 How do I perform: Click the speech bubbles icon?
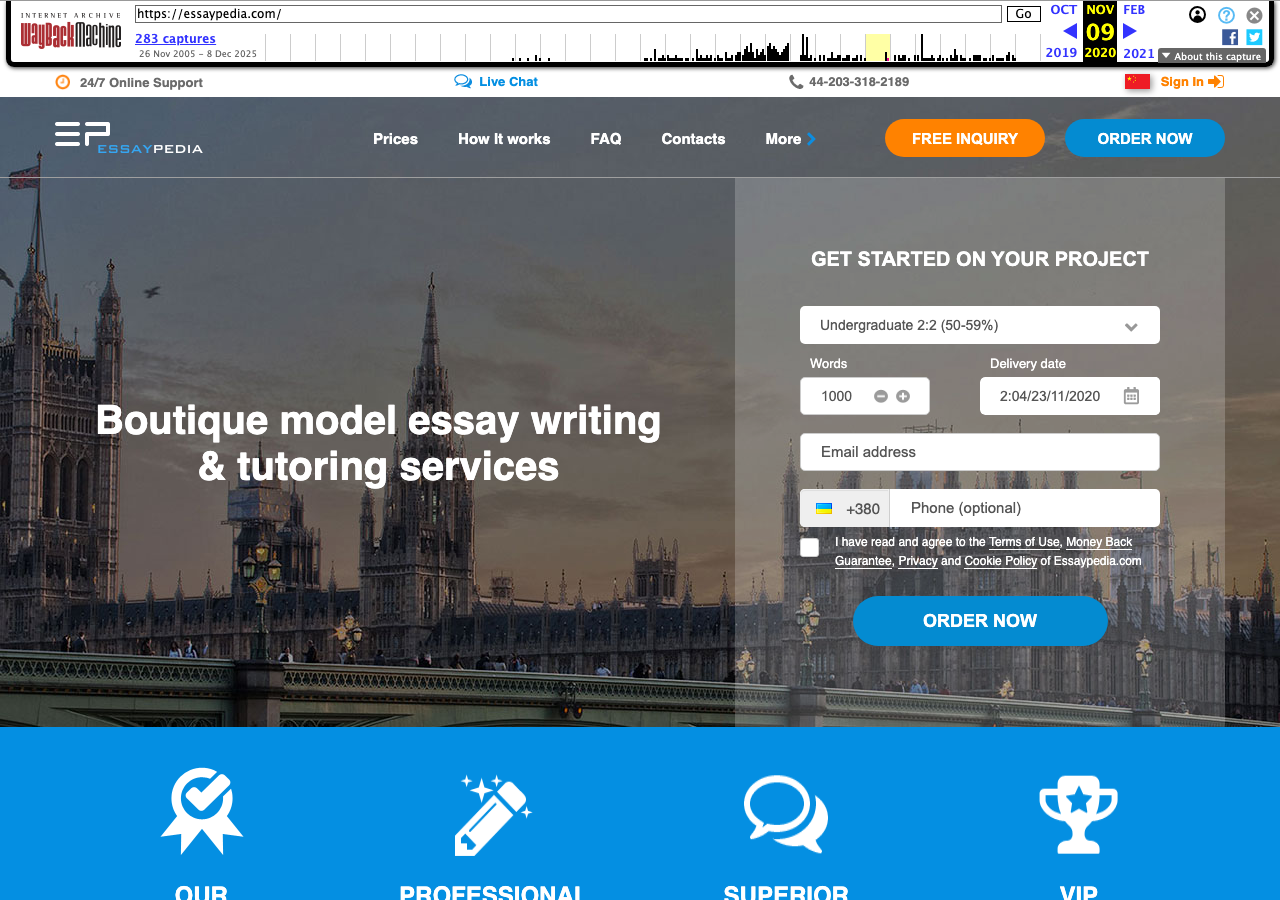786,814
